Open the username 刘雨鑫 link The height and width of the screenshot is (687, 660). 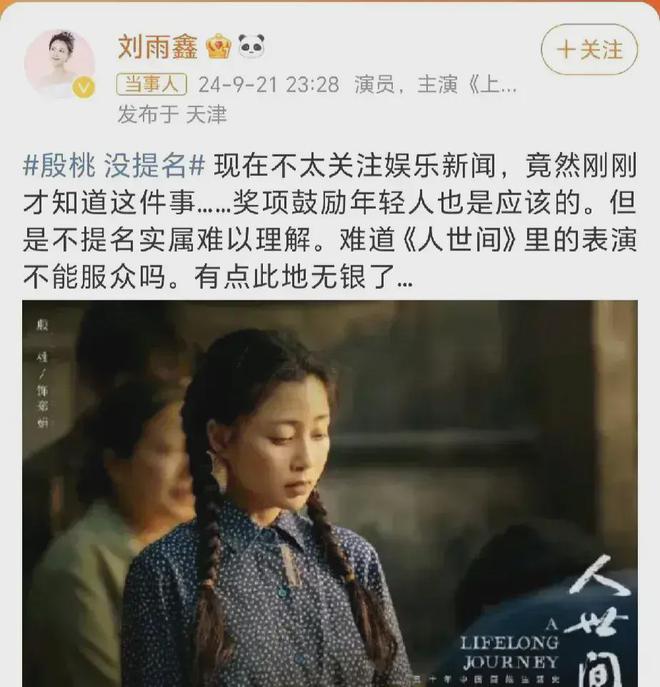(x=158, y=47)
